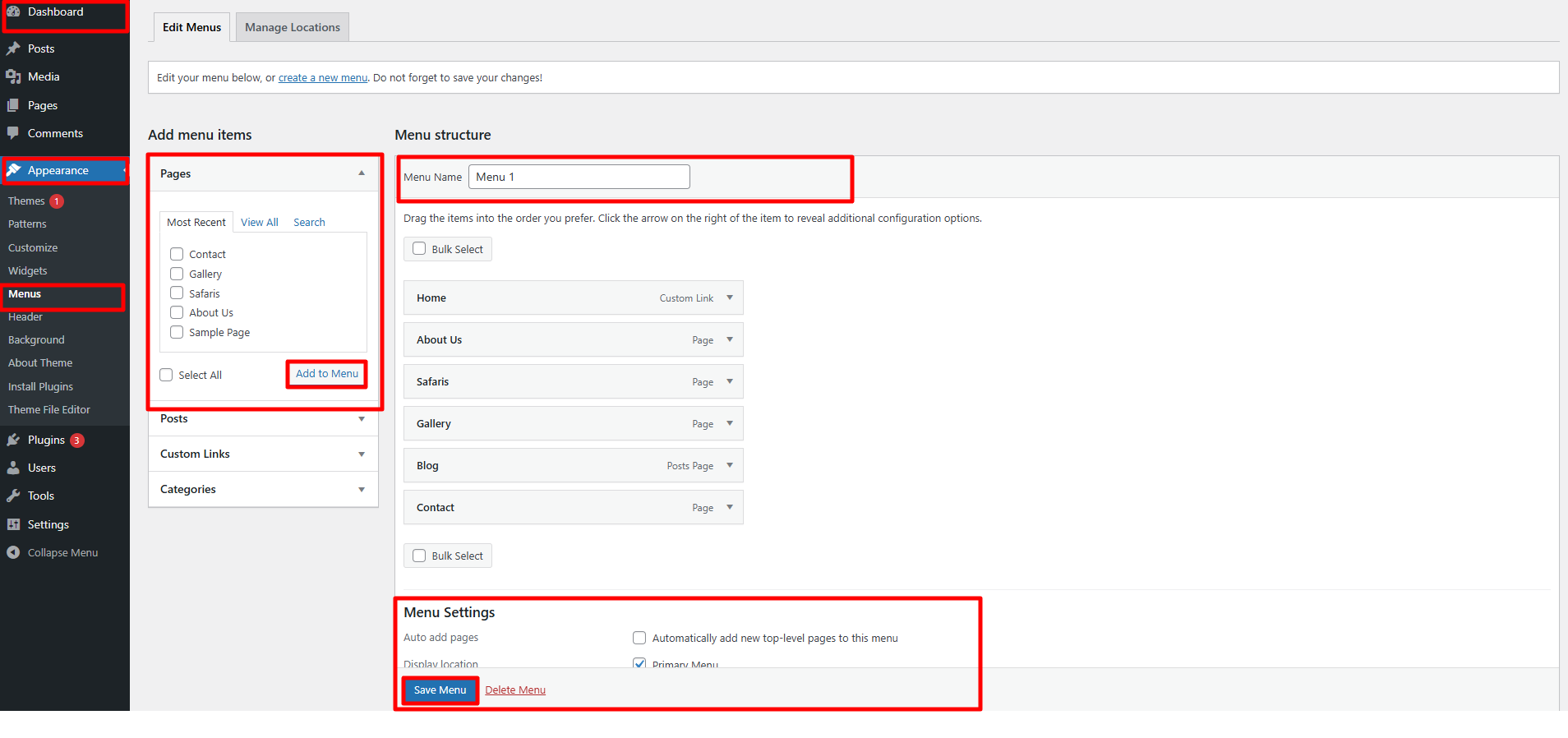This screenshot has width=1568, height=738.
Task: Open the Patterns submenu item
Action: tap(27, 224)
